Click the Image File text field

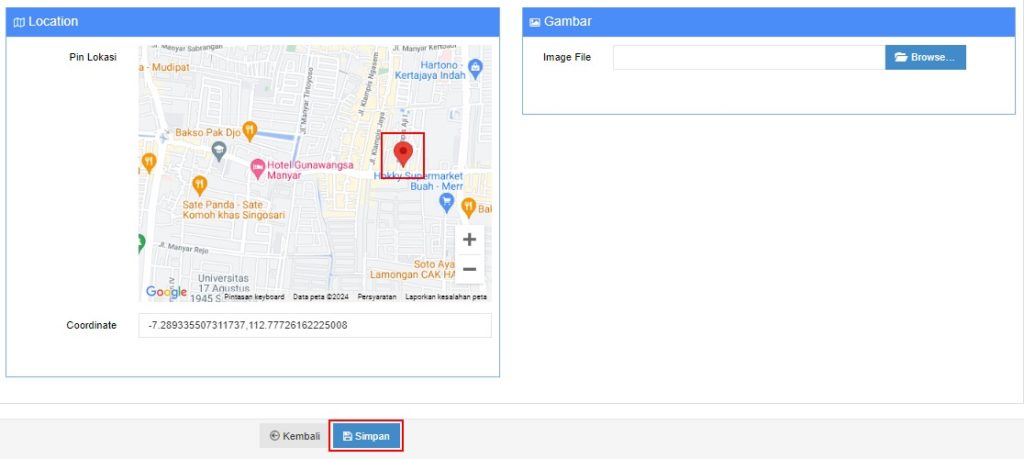749,57
